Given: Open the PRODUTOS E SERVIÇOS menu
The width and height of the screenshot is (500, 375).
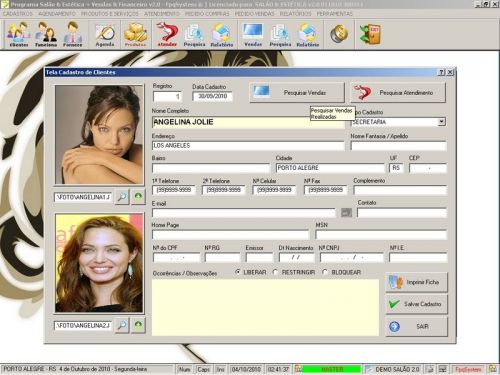Looking at the screenshot, I should click(110, 14).
